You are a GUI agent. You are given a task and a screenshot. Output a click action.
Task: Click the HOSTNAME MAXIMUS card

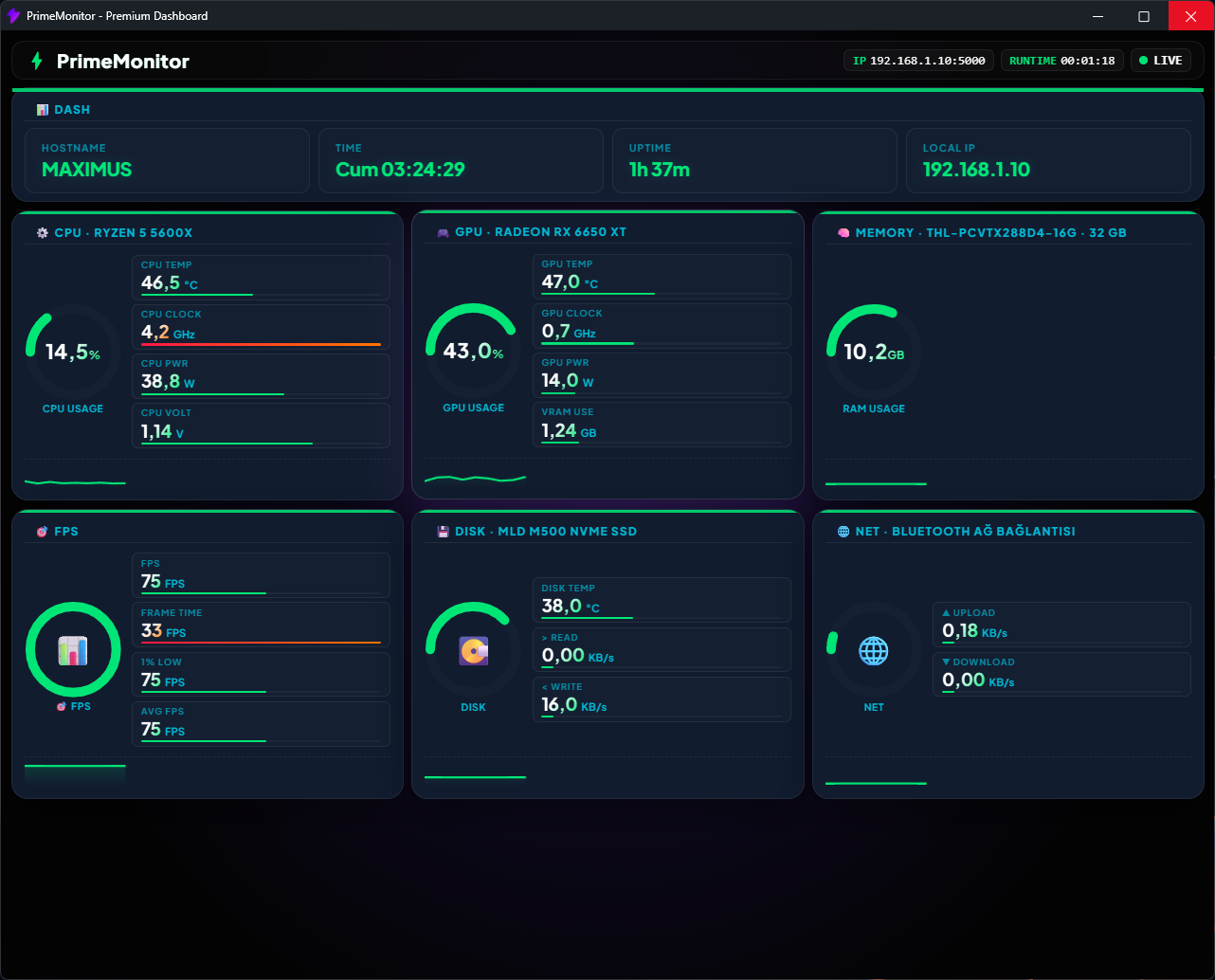pyautogui.click(x=167, y=161)
